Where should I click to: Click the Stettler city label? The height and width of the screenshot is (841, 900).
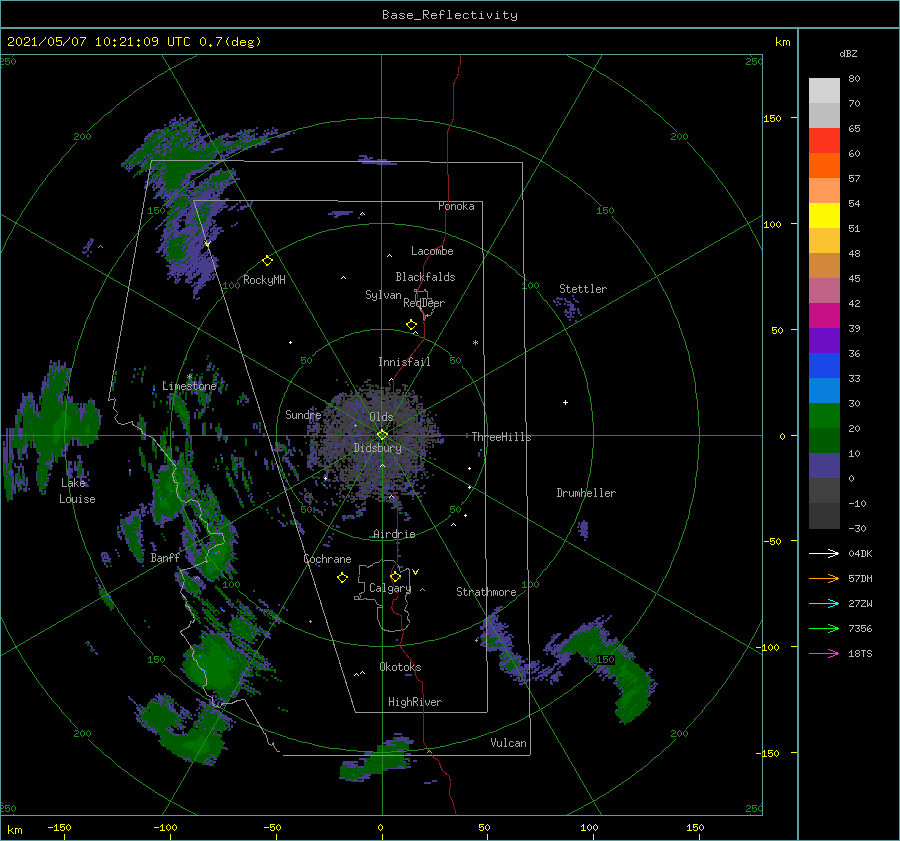(583, 289)
